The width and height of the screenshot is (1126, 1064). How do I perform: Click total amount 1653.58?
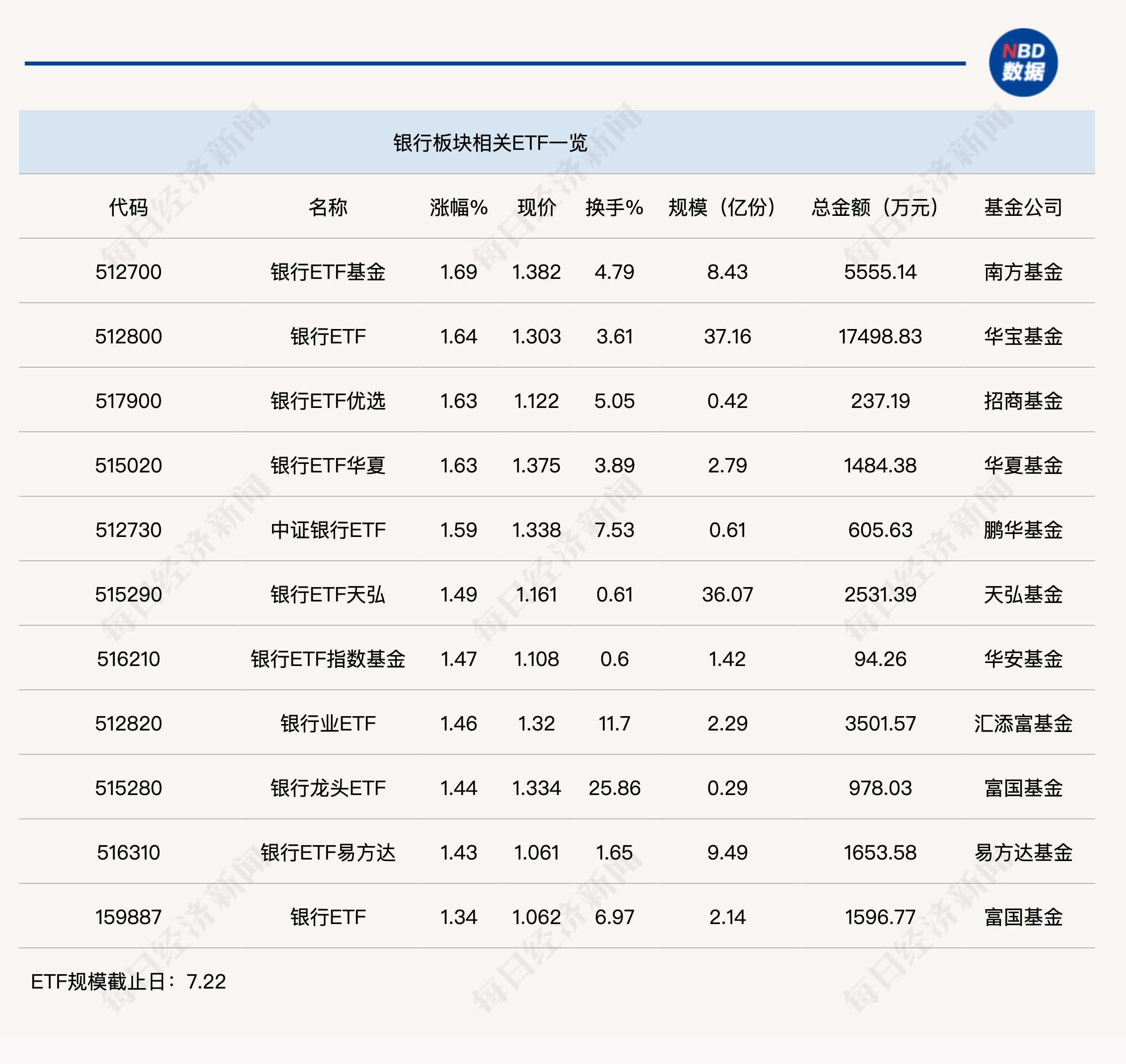click(x=880, y=853)
